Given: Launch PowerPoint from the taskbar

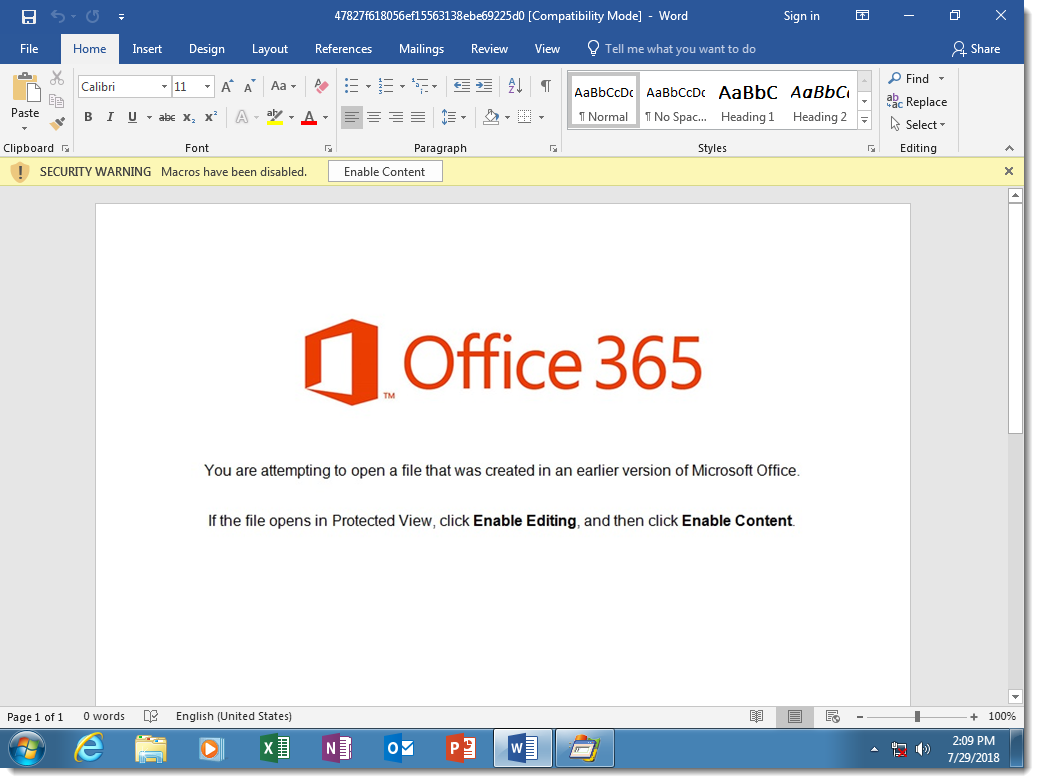Looking at the screenshot, I should pyautogui.click(x=461, y=749).
